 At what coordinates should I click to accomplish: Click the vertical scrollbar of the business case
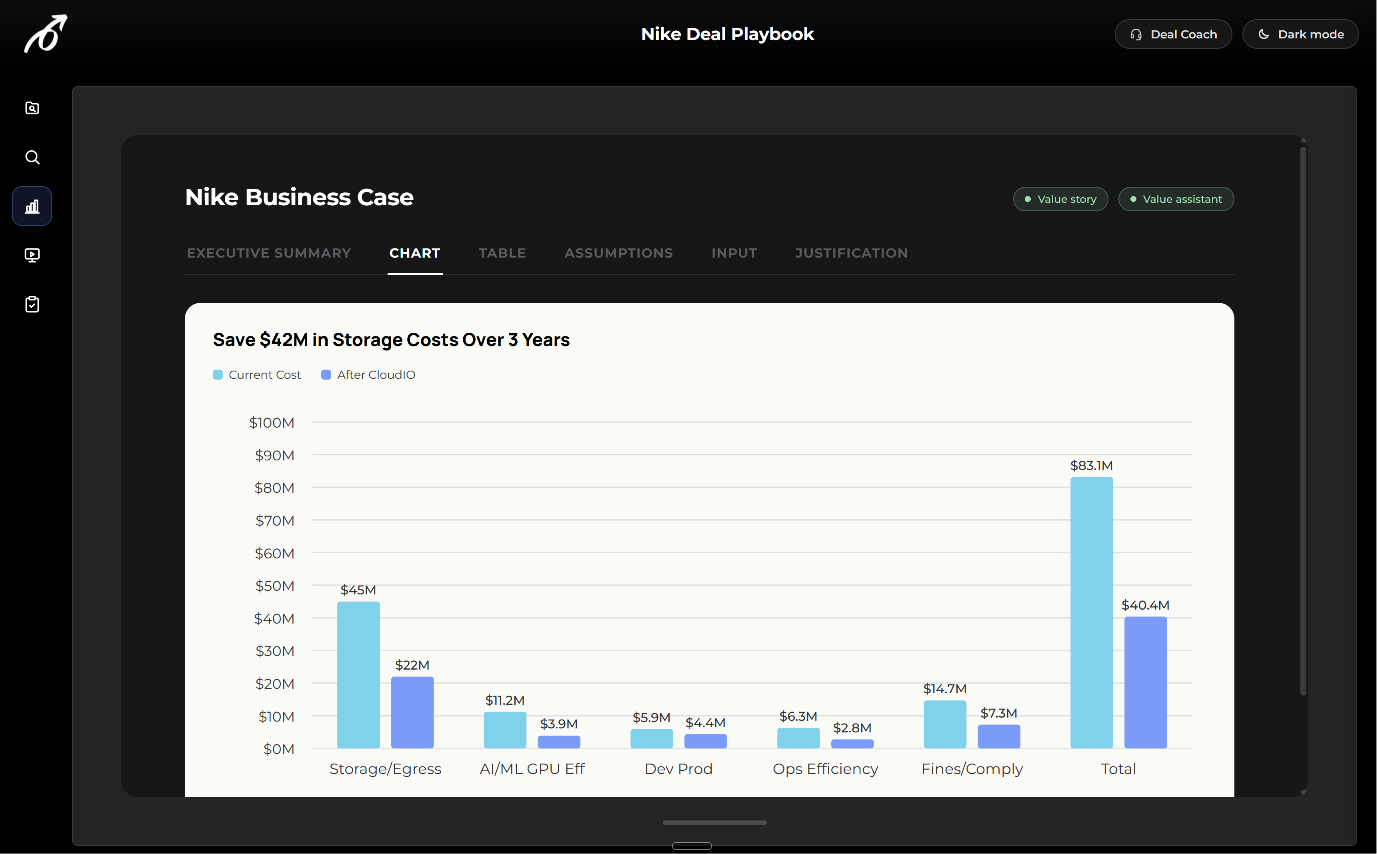[1303, 420]
